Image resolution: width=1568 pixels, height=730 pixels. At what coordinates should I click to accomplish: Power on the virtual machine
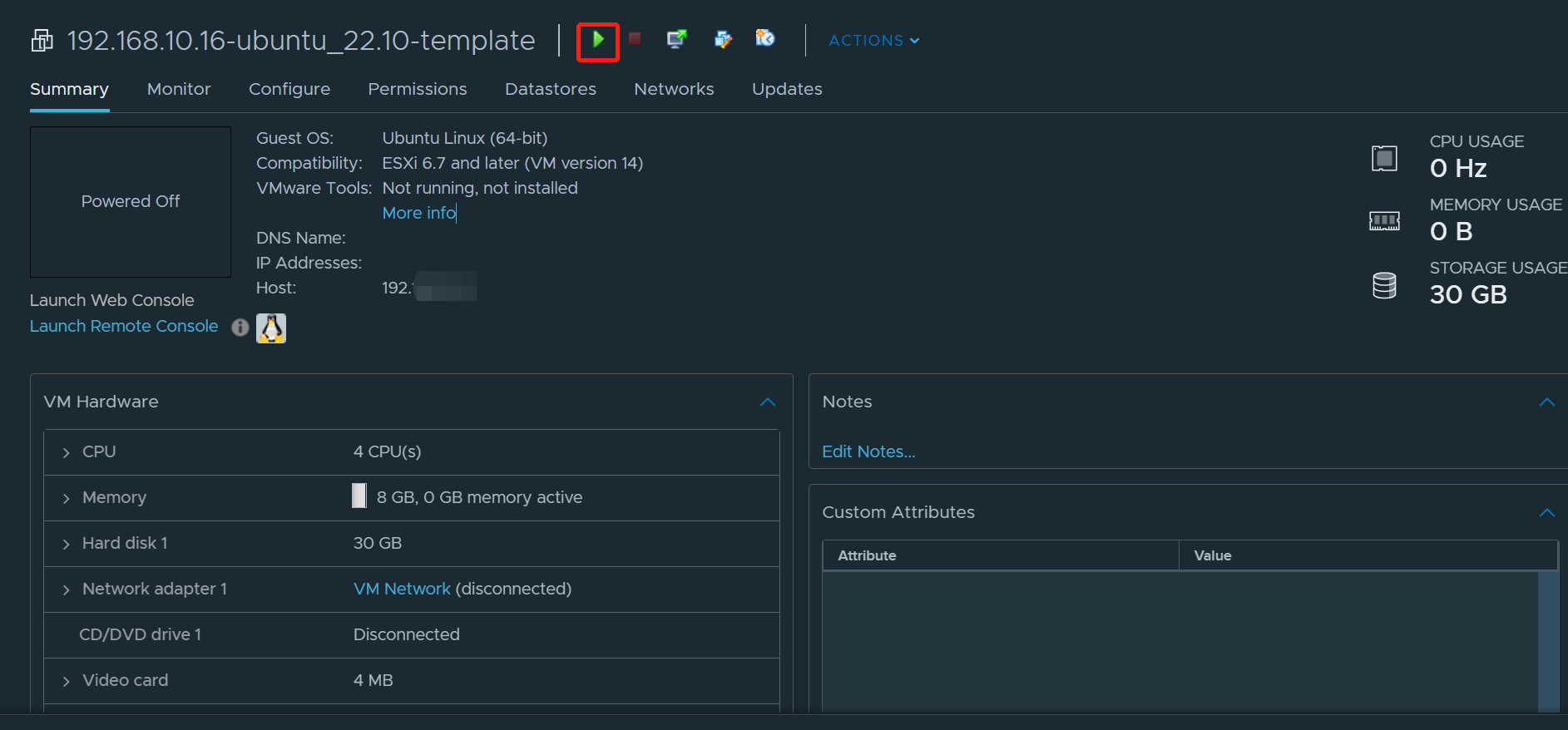point(598,40)
